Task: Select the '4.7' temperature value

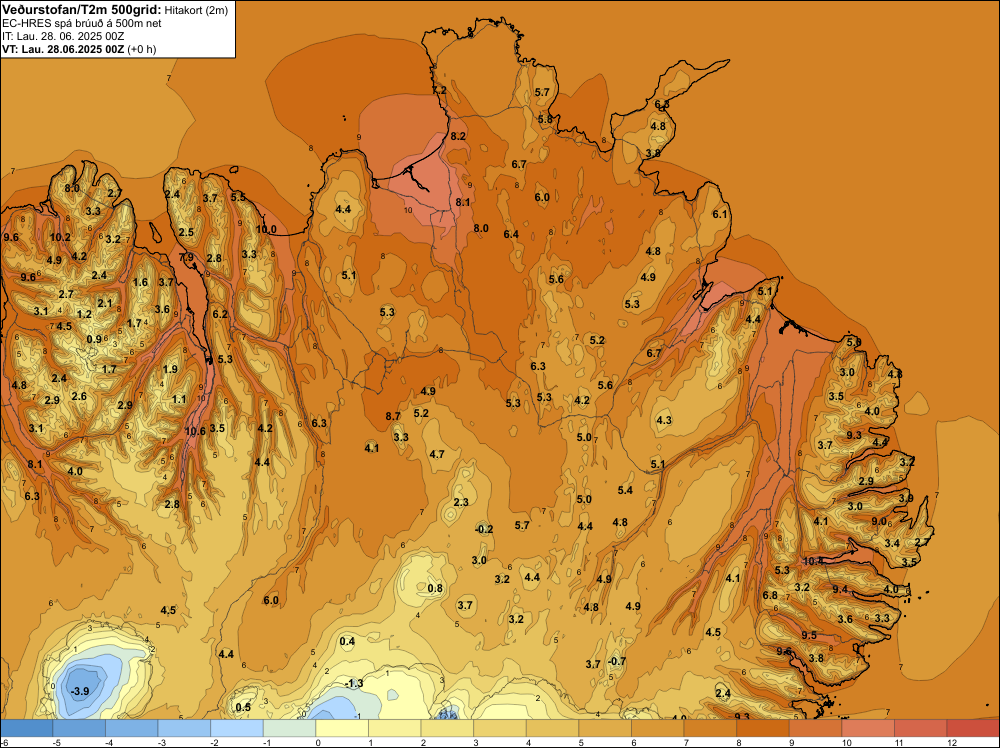Action: coord(436,454)
